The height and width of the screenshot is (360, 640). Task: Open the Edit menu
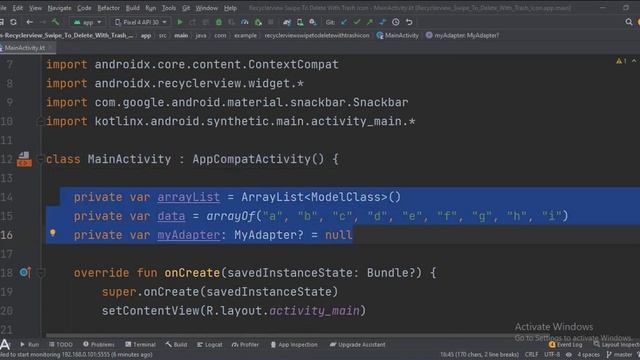18,8
